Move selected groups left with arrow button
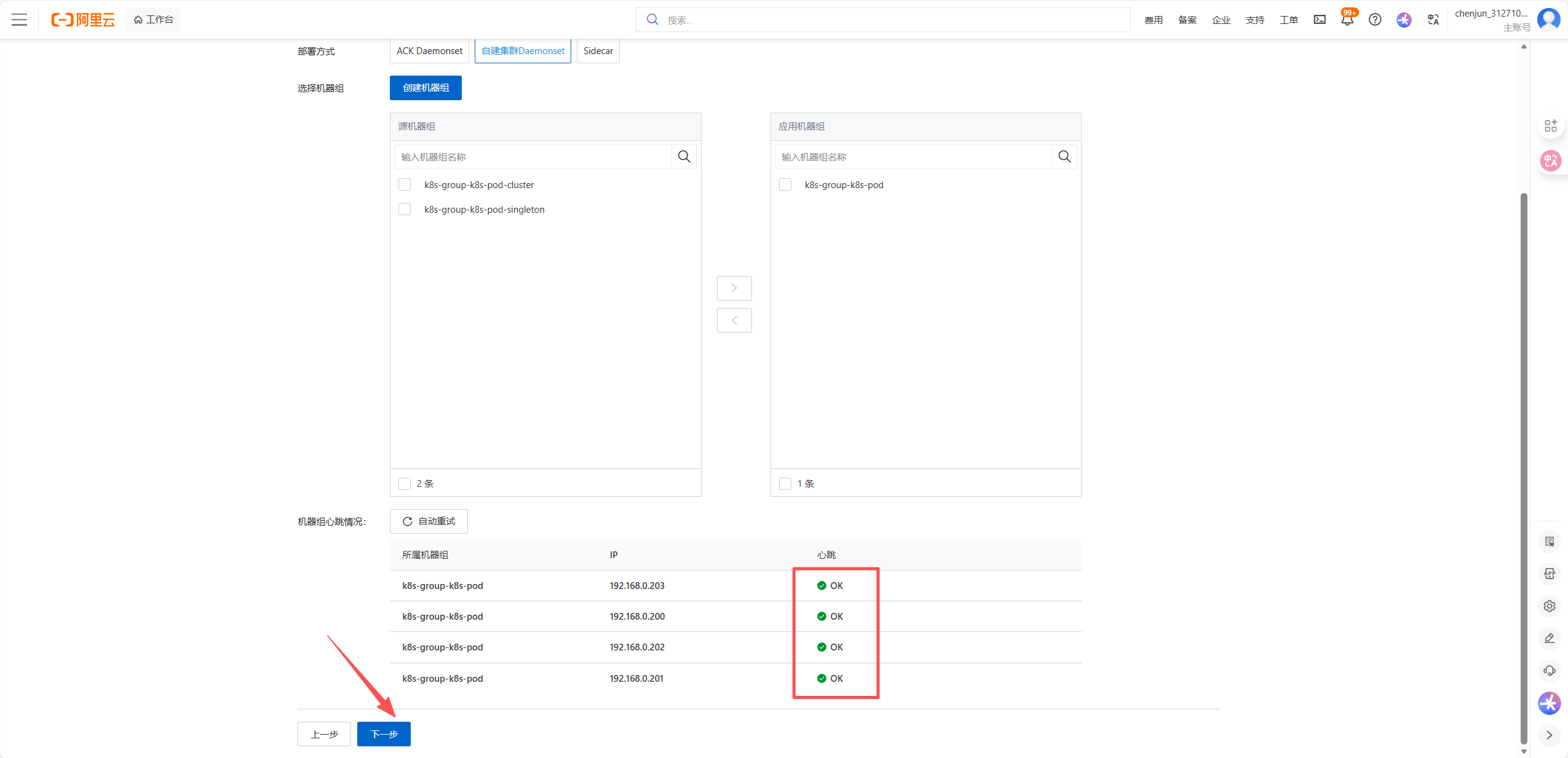 tap(734, 320)
